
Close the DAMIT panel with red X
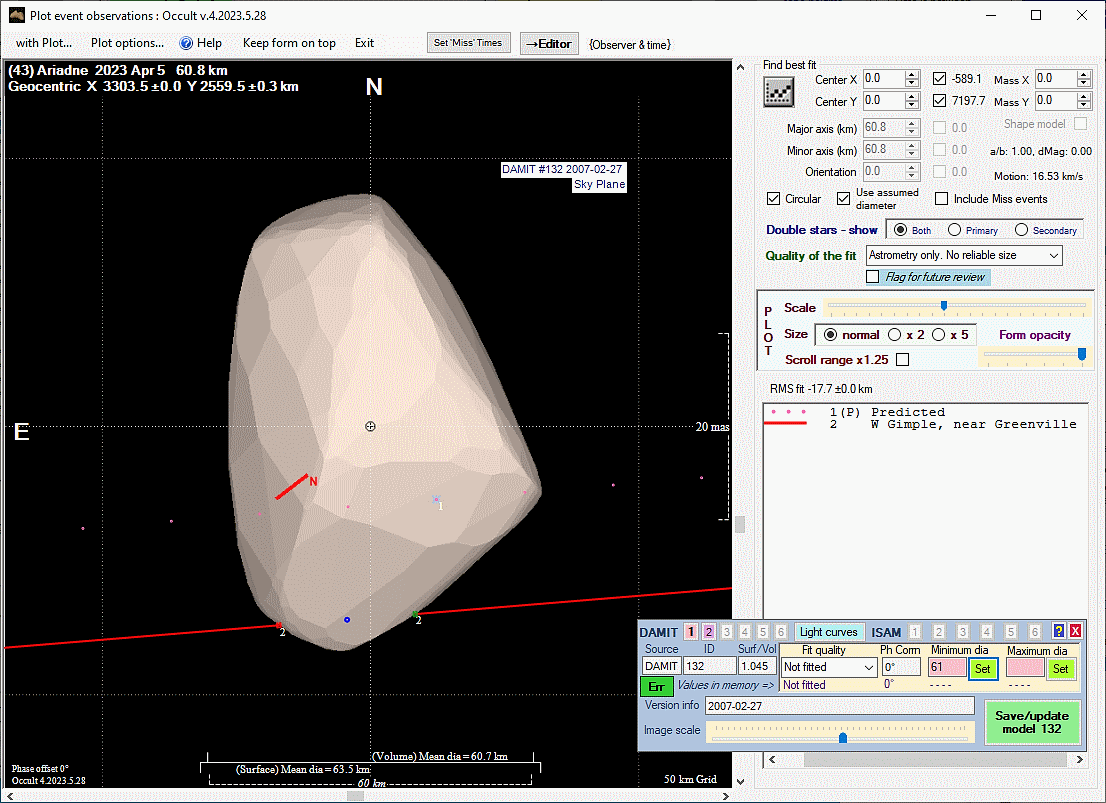tap(1075, 632)
